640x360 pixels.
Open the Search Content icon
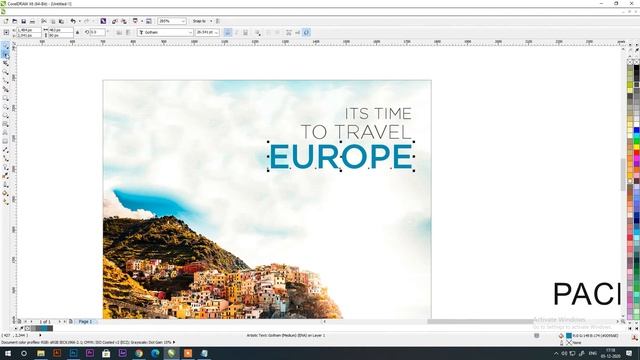click(x=103, y=21)
